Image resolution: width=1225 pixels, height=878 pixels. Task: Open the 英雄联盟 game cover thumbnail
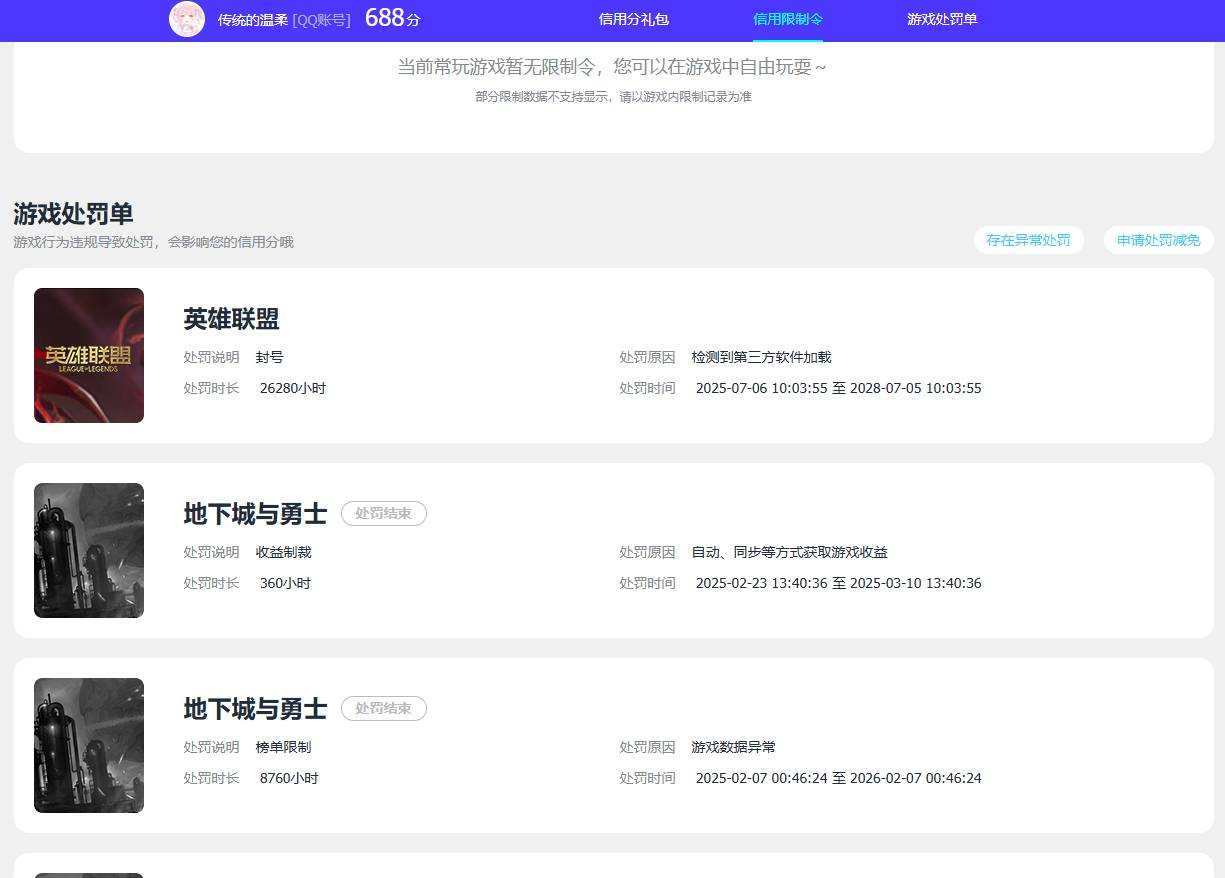tap(89, 355)
